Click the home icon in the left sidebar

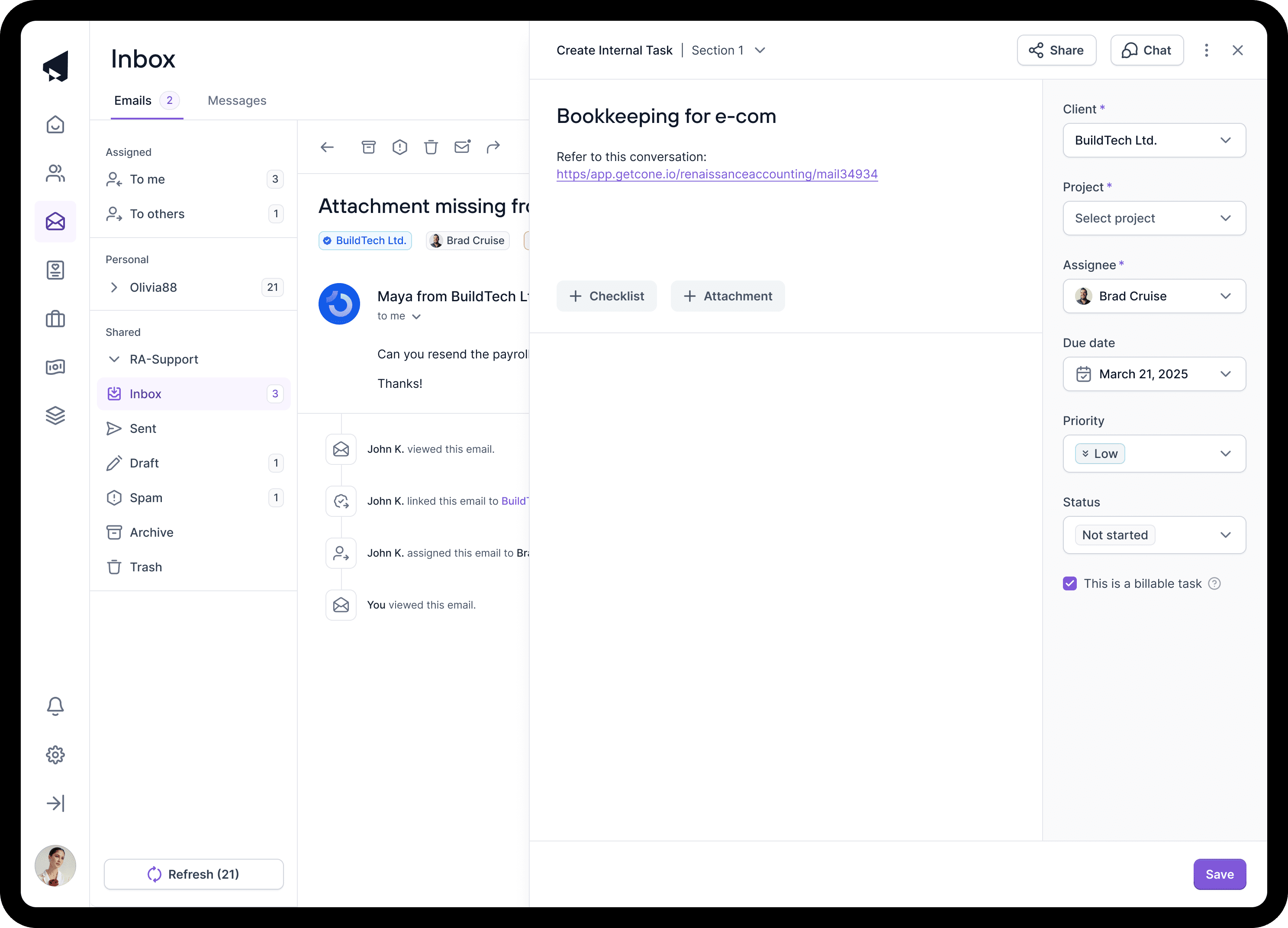pyautogui.click(x=55, y=124)
